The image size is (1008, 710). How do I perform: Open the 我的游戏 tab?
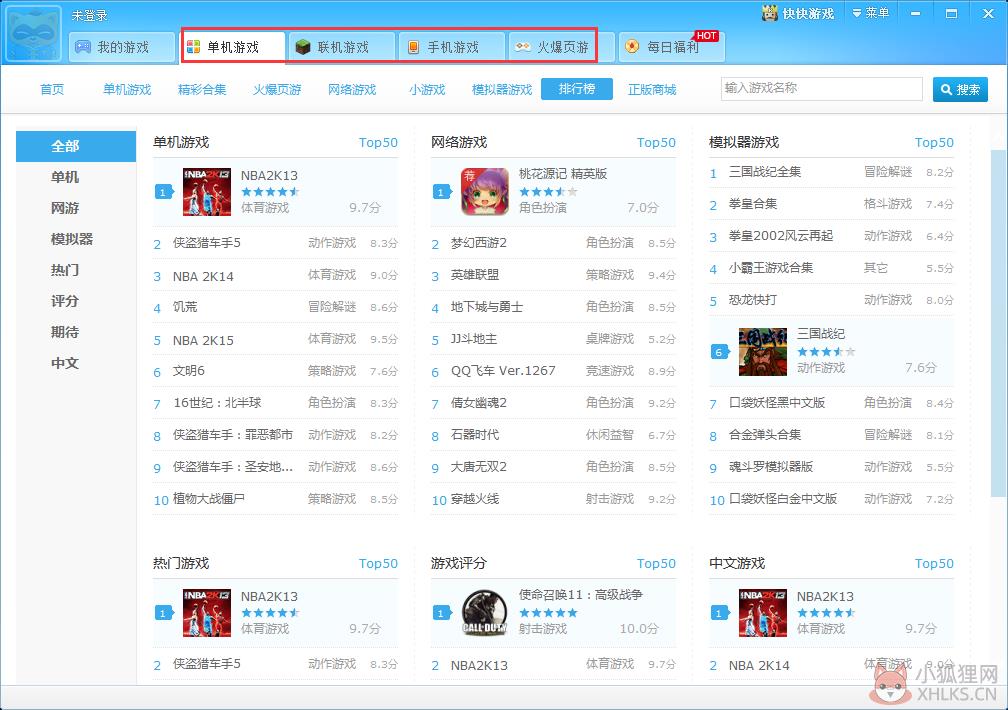click(x=122, y=47)
